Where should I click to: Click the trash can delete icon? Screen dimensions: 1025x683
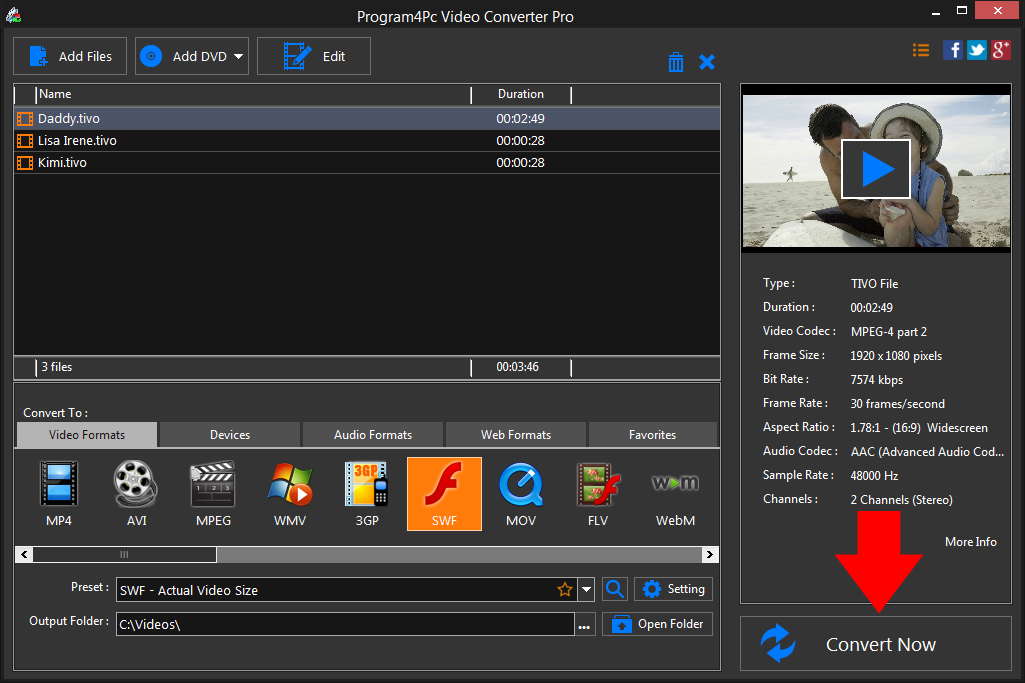coord(676,62)
